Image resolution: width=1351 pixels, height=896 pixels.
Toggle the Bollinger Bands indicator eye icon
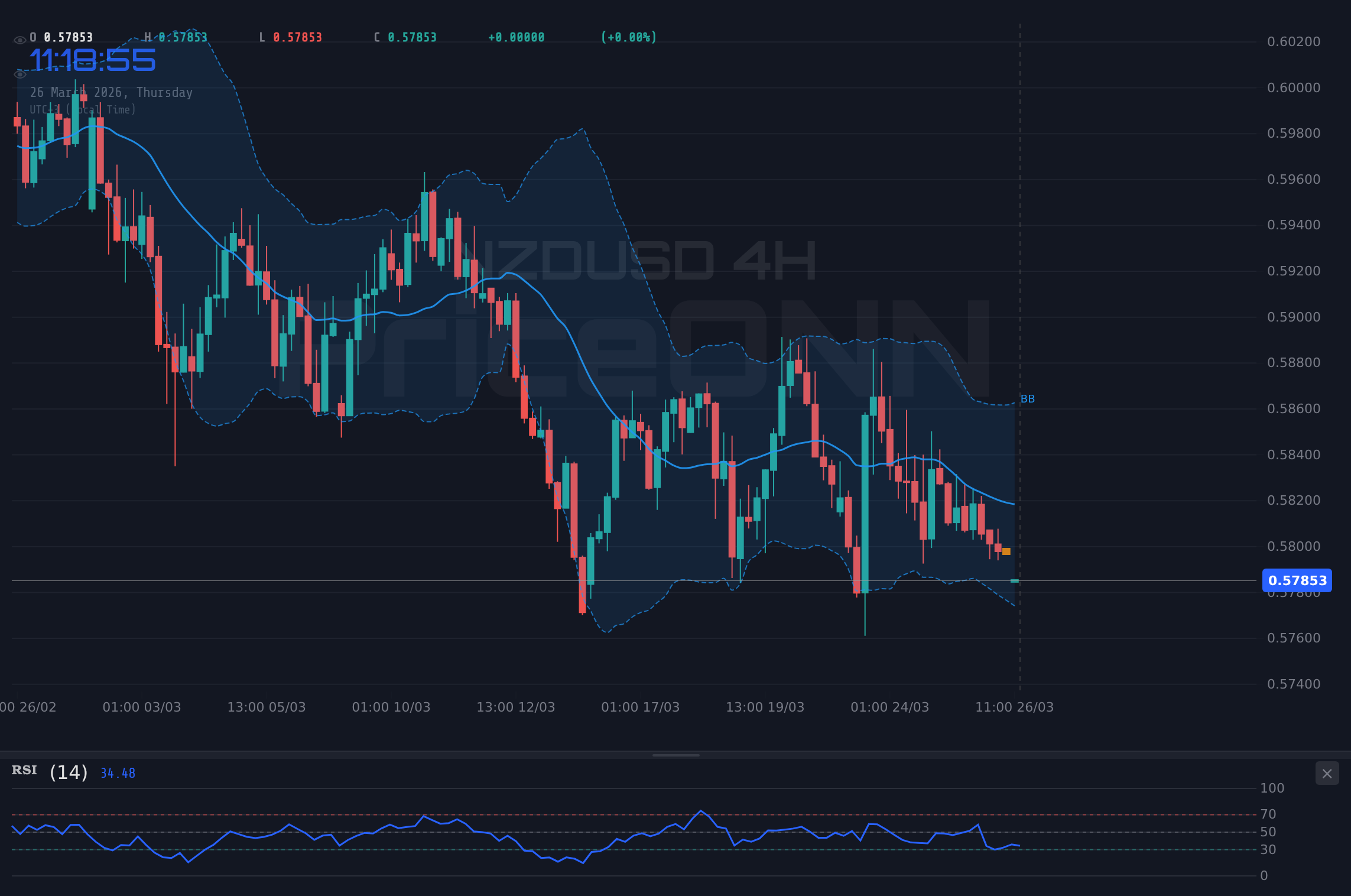point(20,73)
